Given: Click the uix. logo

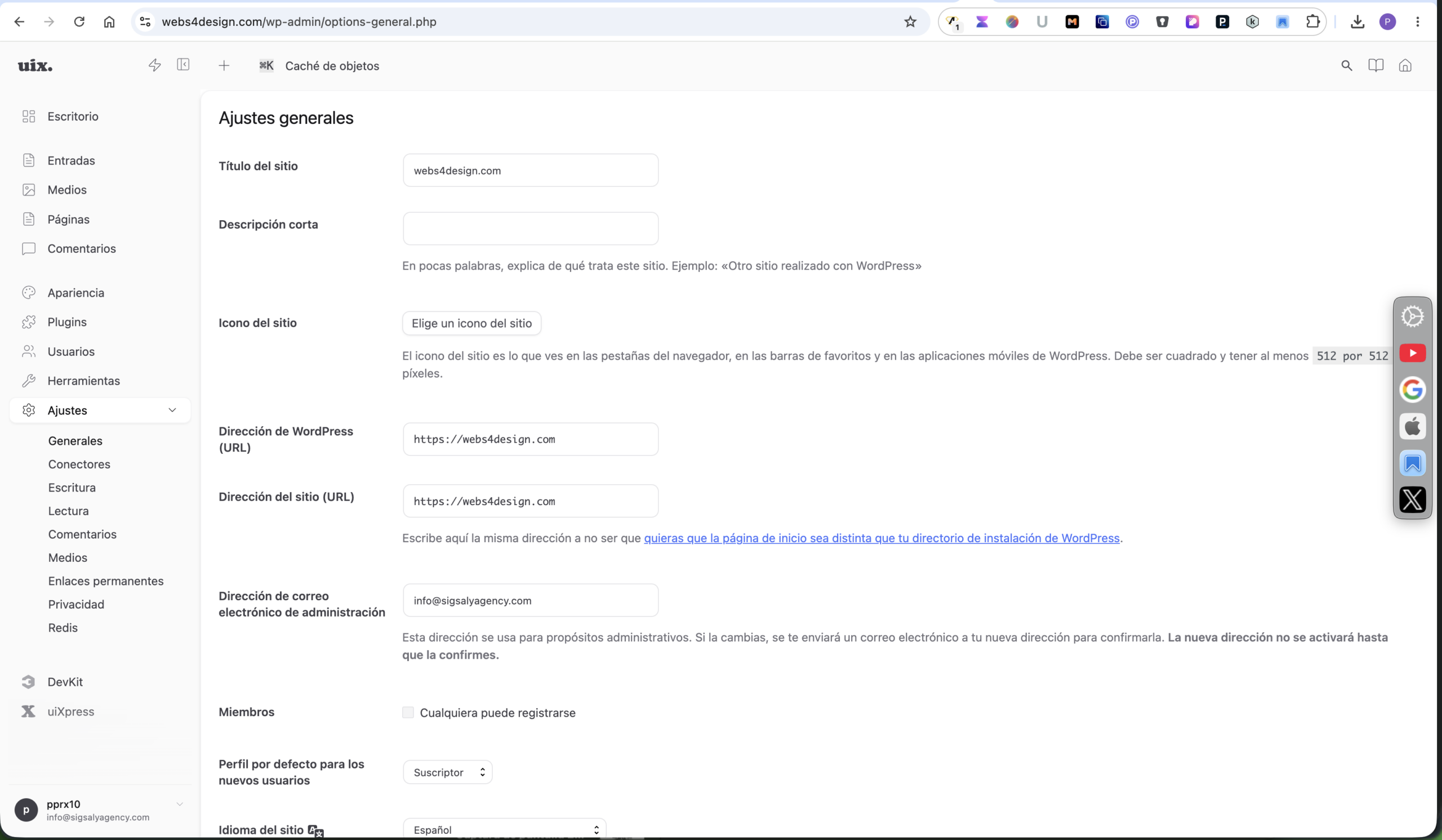Looking at the screenshot, I should click(35, 66).
